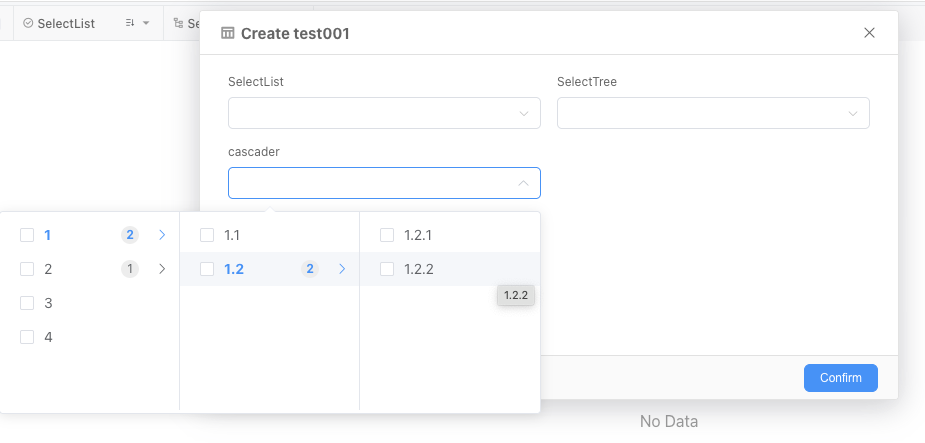The width and height of the screenshot is (925, 443).
Task: Click the table icon beside Create test001
Action: pos(228,33)
